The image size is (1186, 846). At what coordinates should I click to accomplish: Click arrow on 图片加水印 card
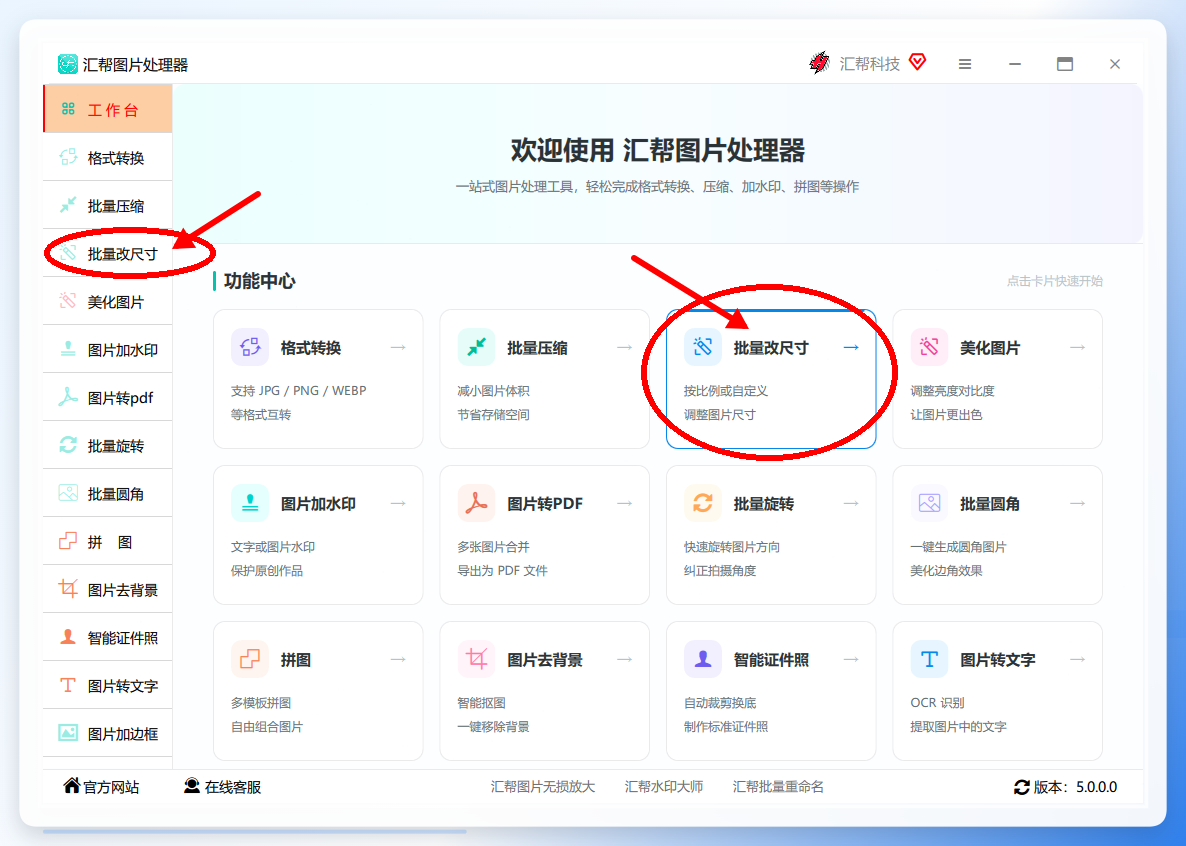point(398,503)
